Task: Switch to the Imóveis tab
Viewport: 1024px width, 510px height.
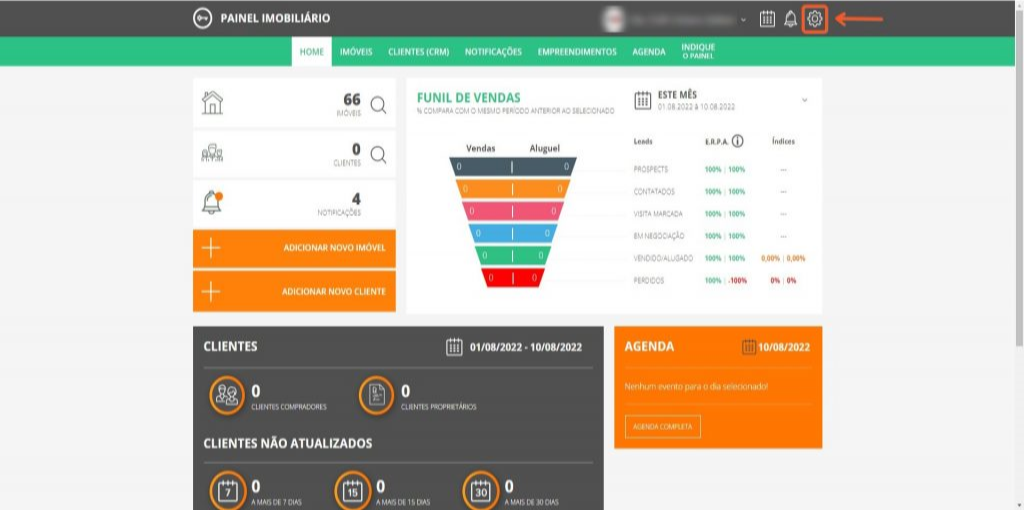Action: click(356, 52)
